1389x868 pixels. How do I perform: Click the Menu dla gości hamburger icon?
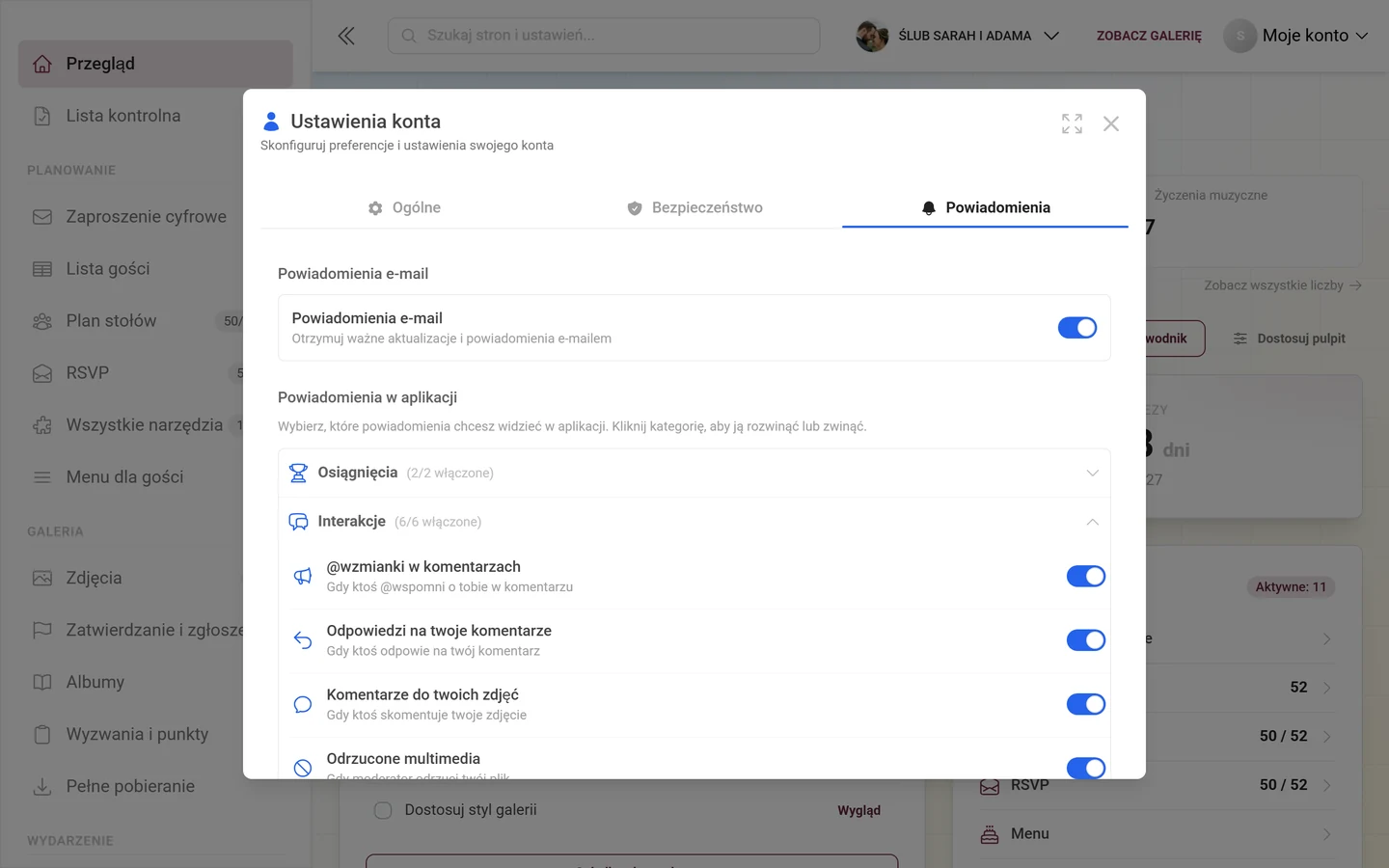pyautogui.click(x=42, y=477)
